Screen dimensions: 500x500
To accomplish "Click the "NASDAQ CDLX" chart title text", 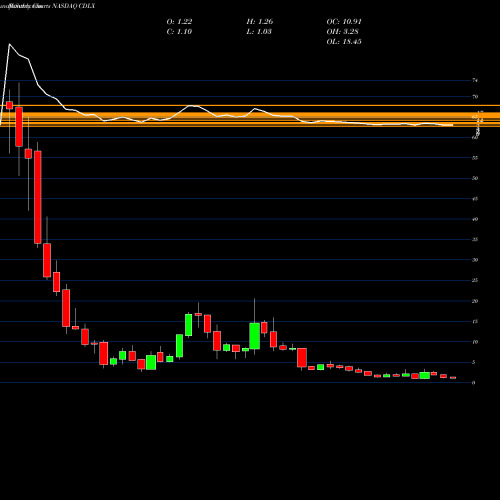I will [74, 6].
